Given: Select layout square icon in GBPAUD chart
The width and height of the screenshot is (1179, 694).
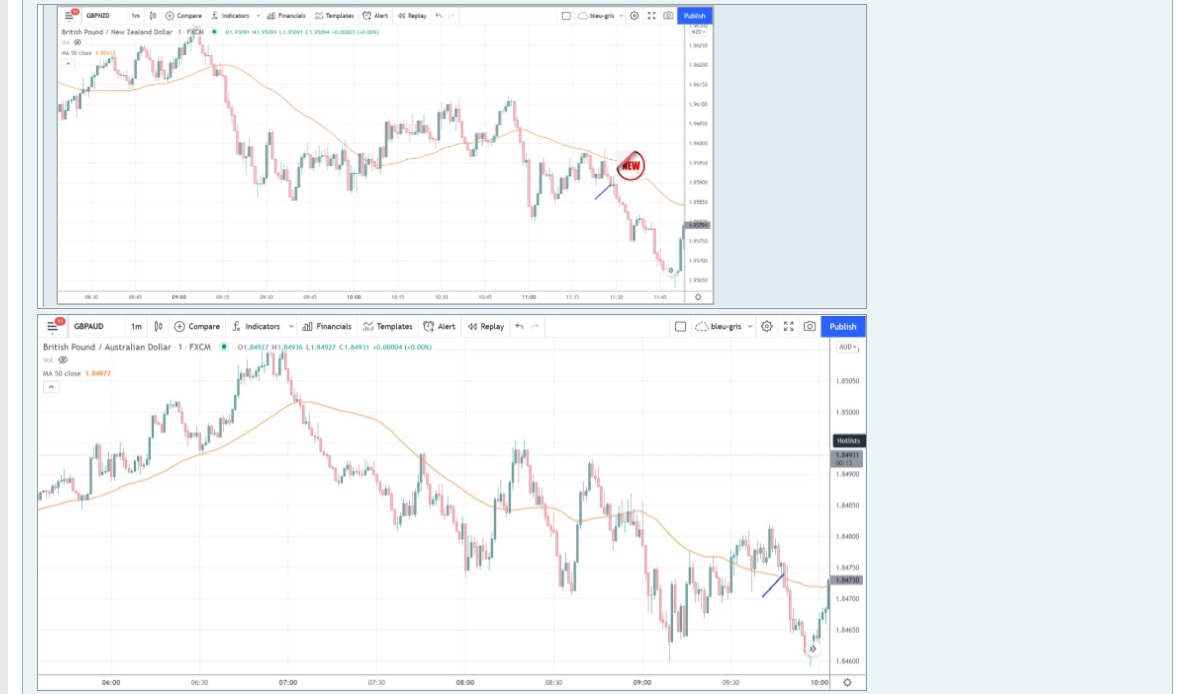Looking at the screenshot, I should [x=680, y=326].
